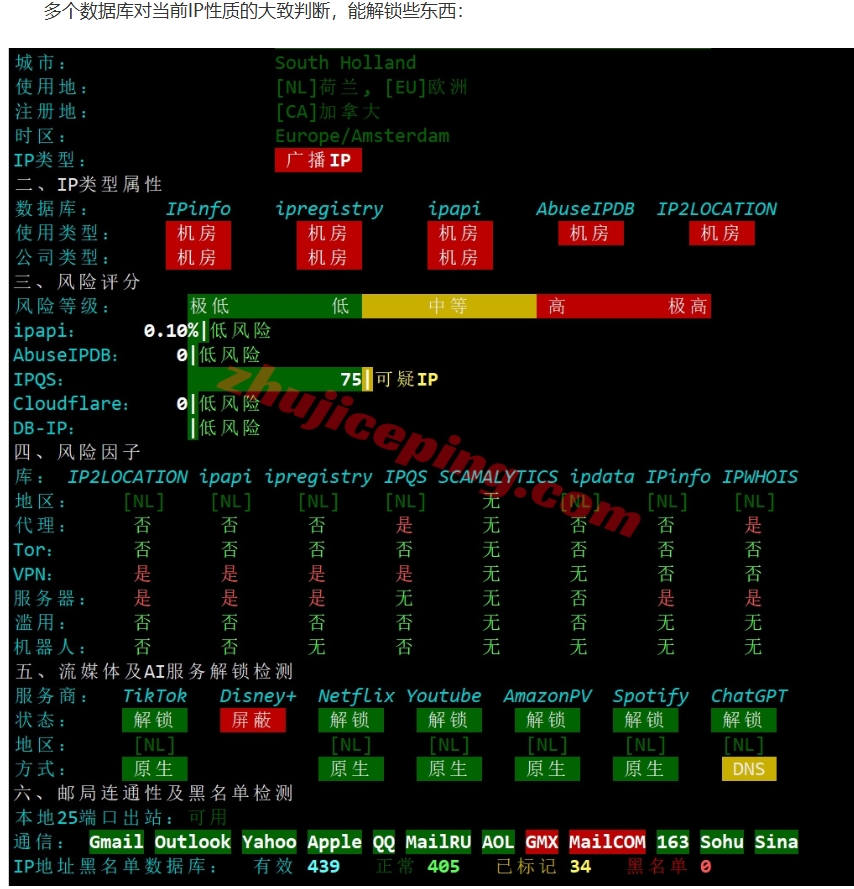Click the "Yahoo" mail badge
Screen dimensions: 854x889
click(x=269, y=843)
